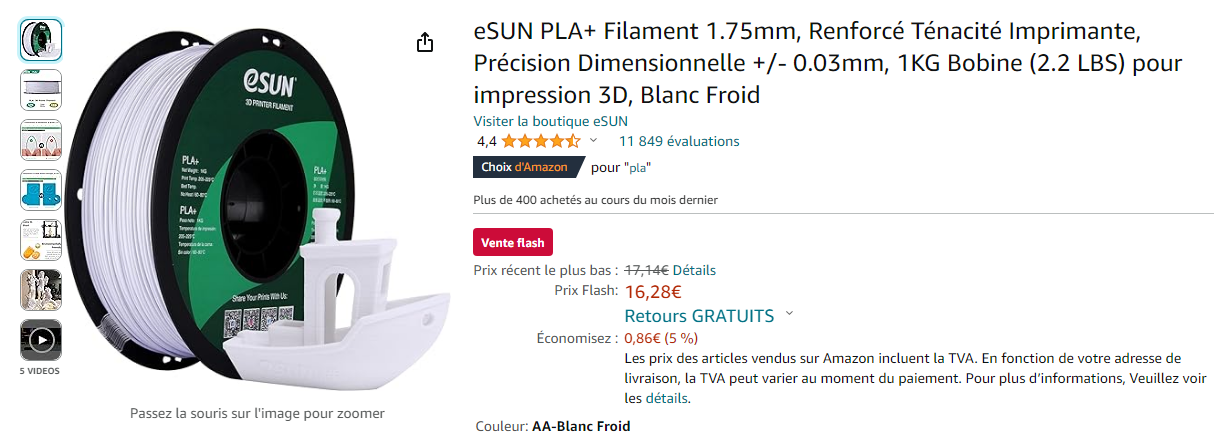This screenshot has width=1216, height=437.
Task: Open the 11 849 évaluations link
Action: 679,141
